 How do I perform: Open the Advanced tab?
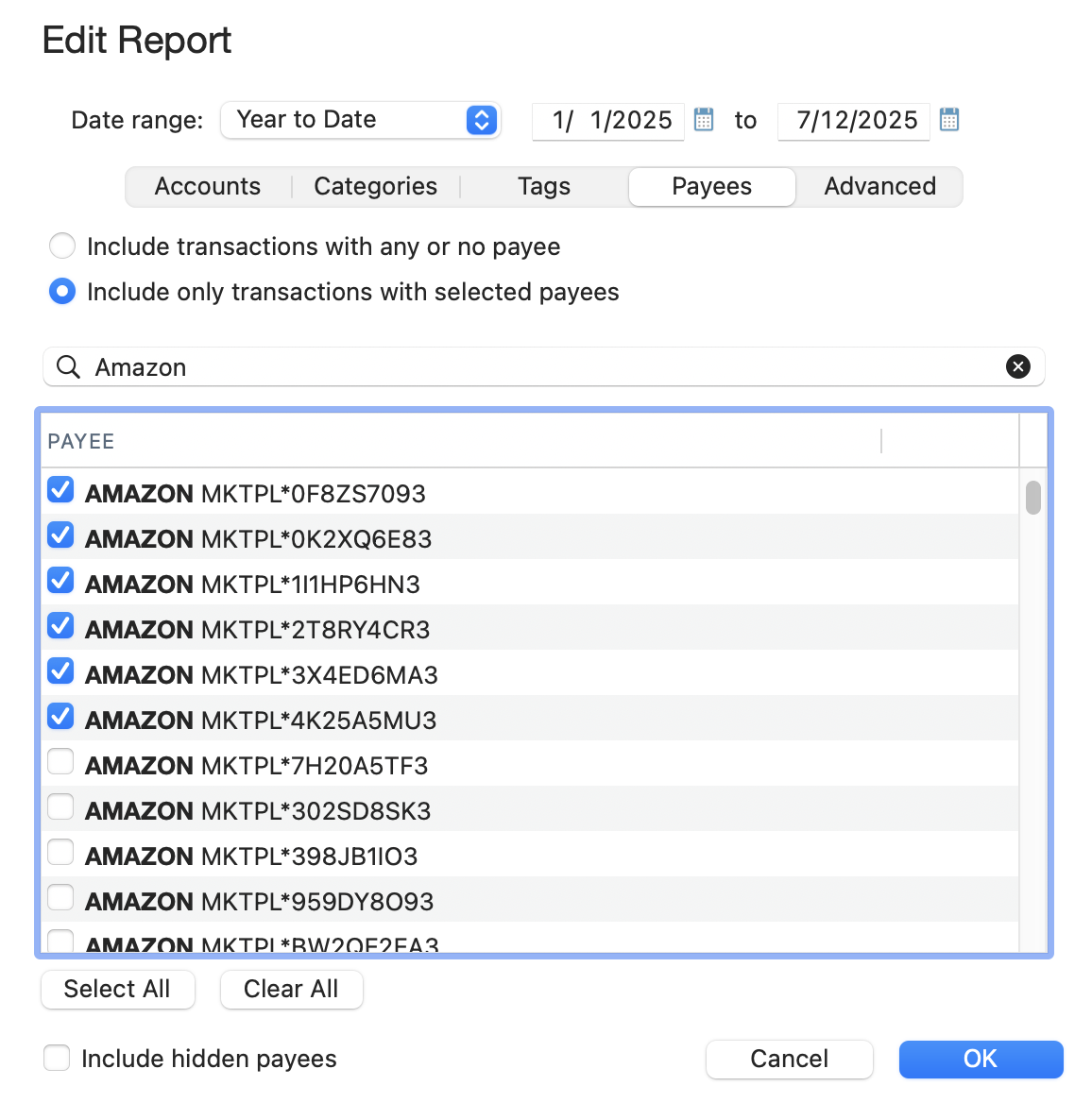[x=879, y=187]
